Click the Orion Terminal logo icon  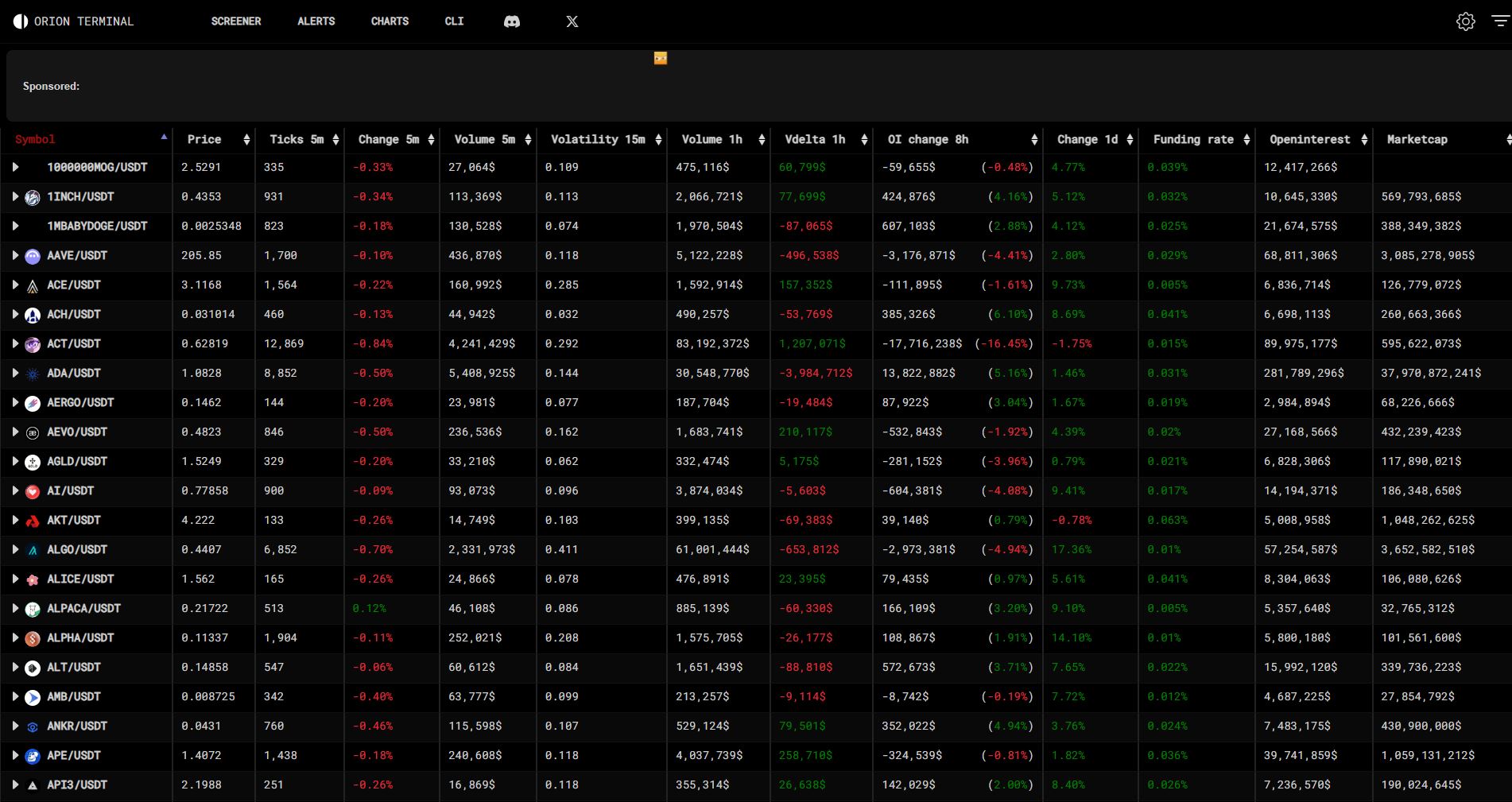coord(21,21)
